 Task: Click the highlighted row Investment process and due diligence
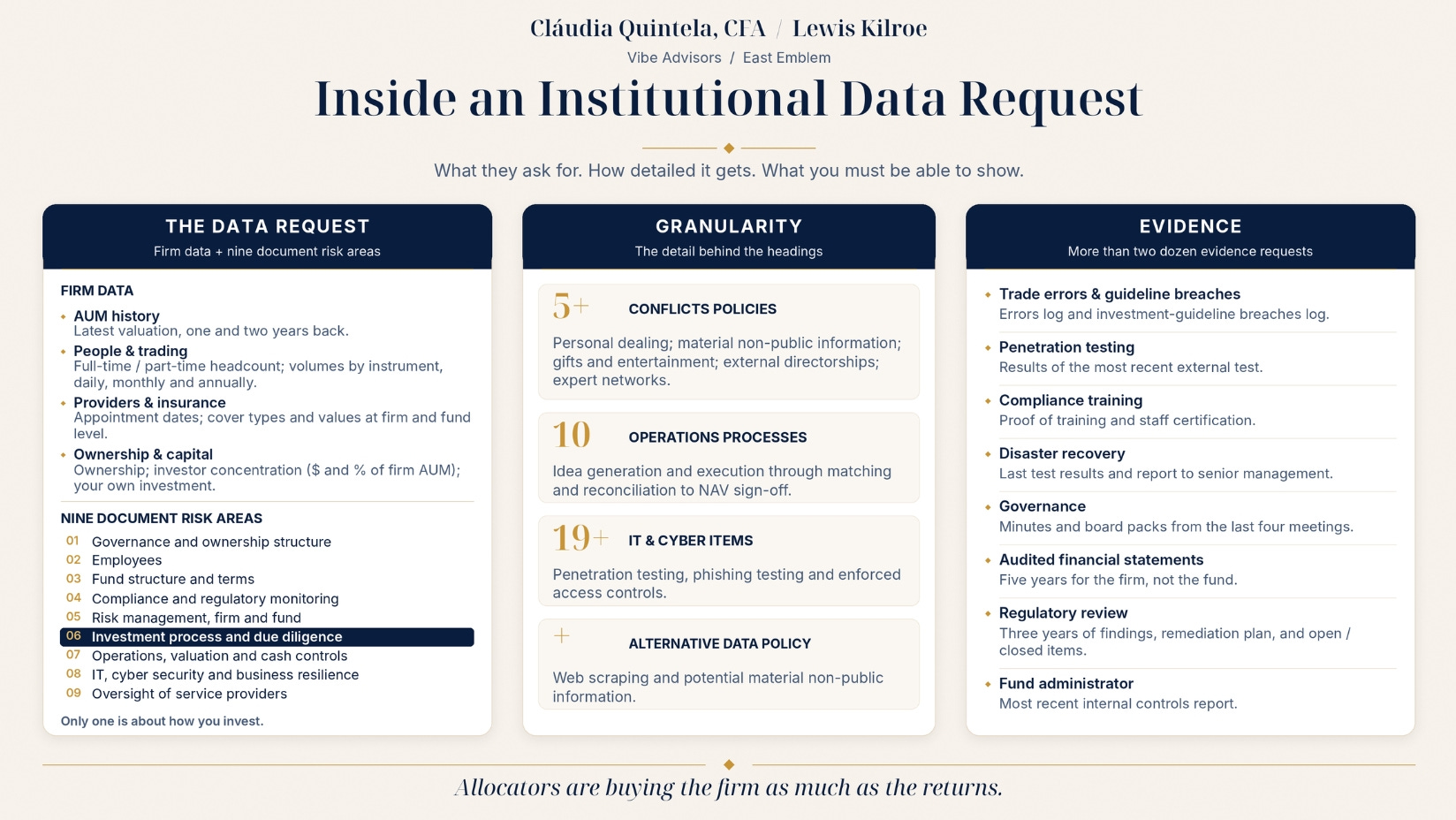[x=267, y=637]
